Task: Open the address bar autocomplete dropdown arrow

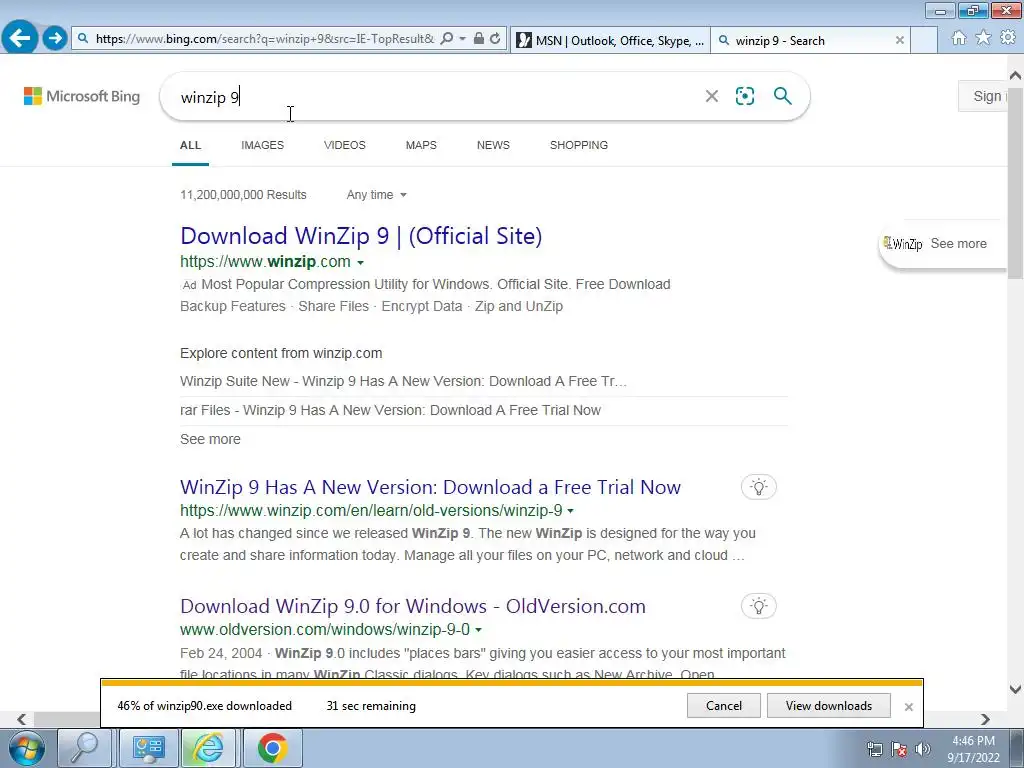Action: [x=462, y=39]
